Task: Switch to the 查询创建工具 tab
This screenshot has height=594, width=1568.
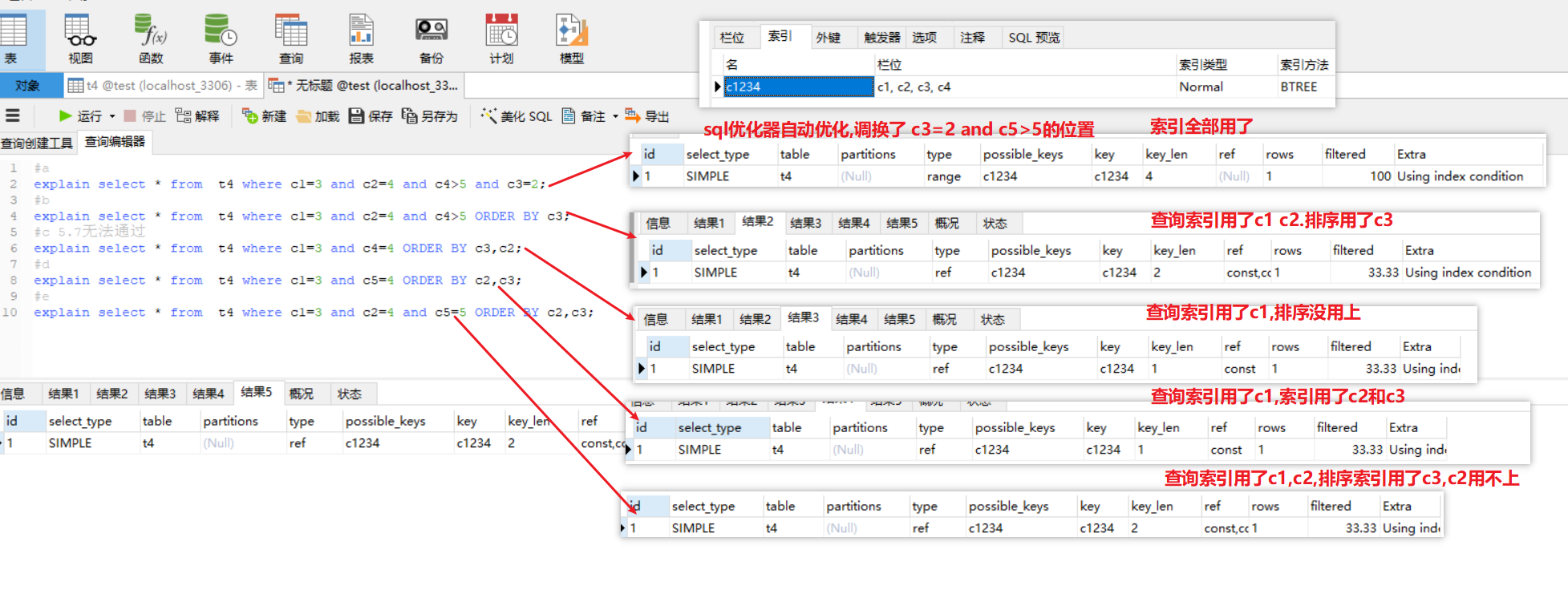Action: pos(37,143)
